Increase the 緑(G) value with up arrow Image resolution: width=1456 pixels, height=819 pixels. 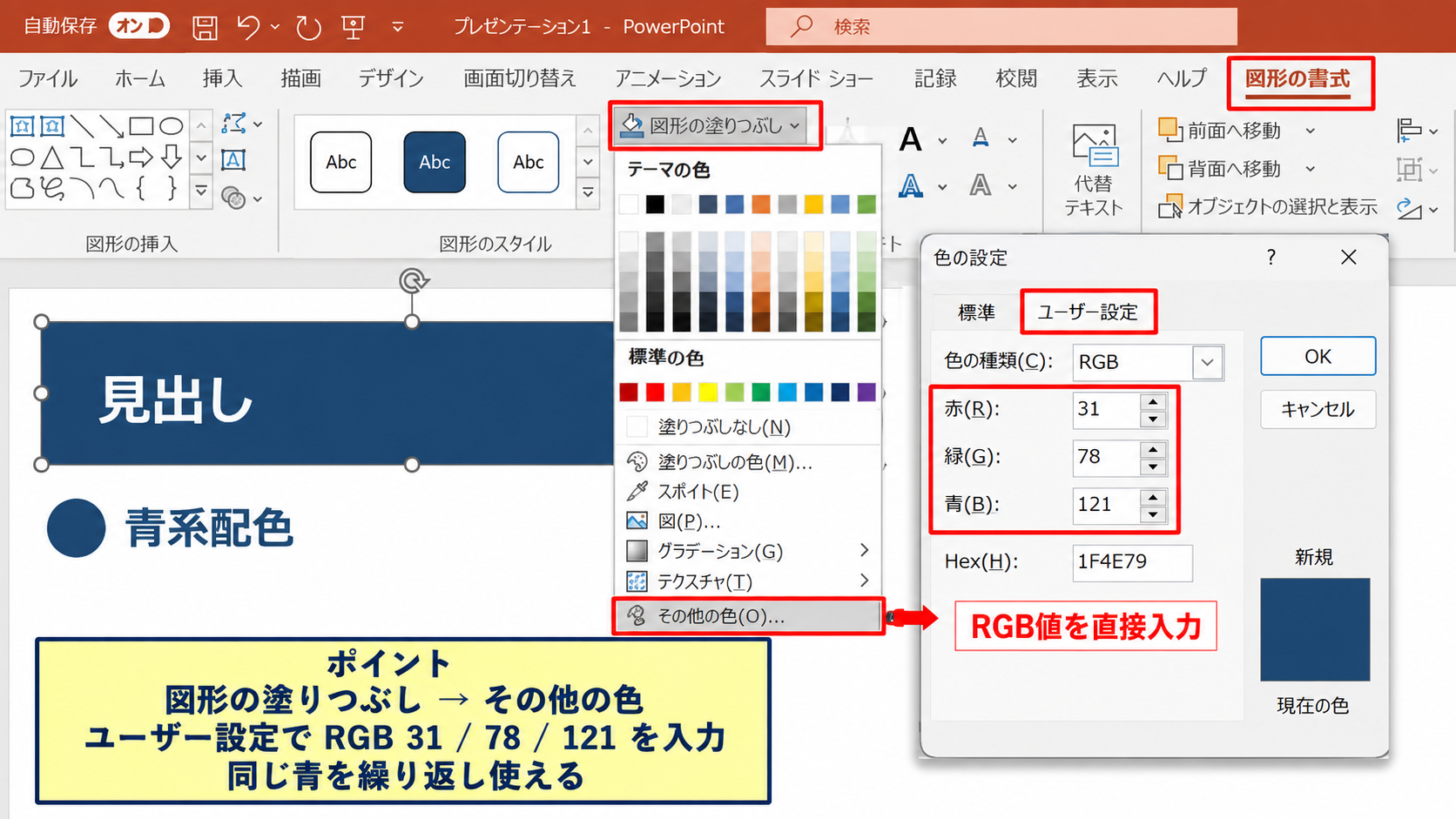click(1153, 448)
